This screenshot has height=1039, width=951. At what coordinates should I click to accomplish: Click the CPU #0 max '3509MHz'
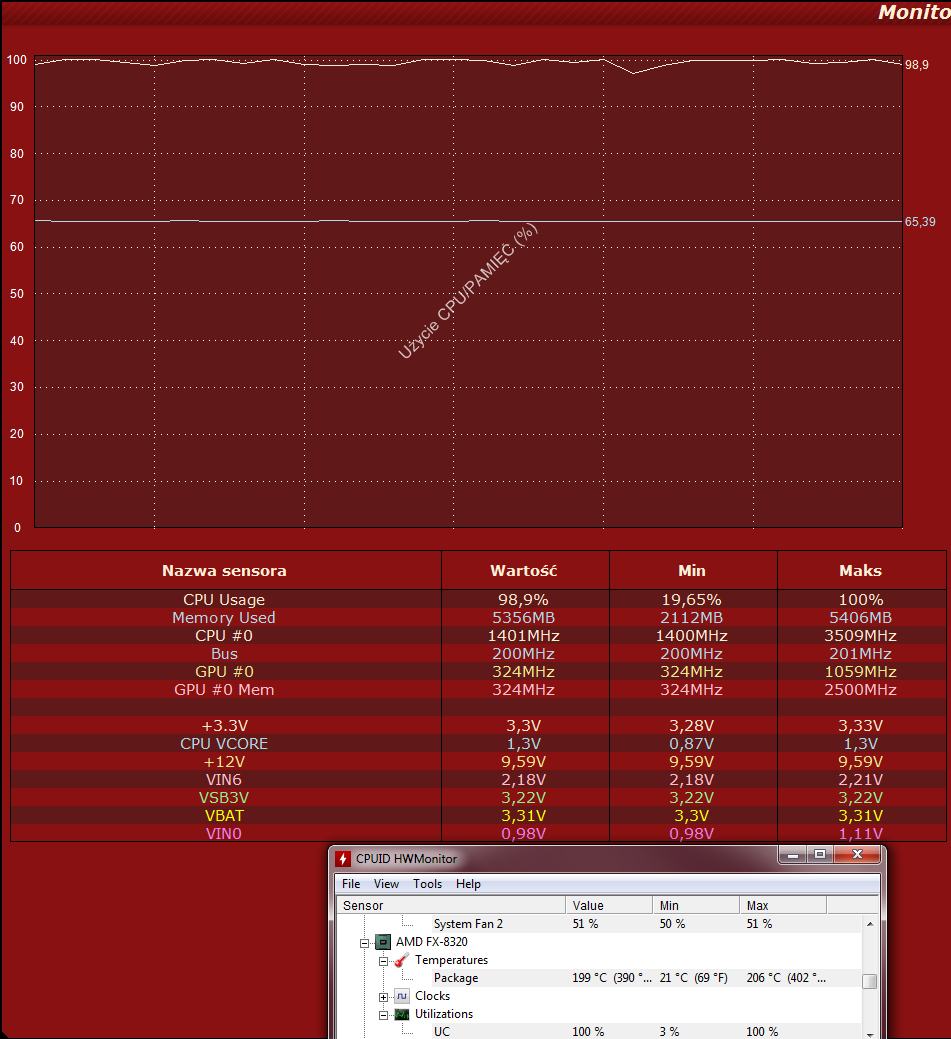860,635
